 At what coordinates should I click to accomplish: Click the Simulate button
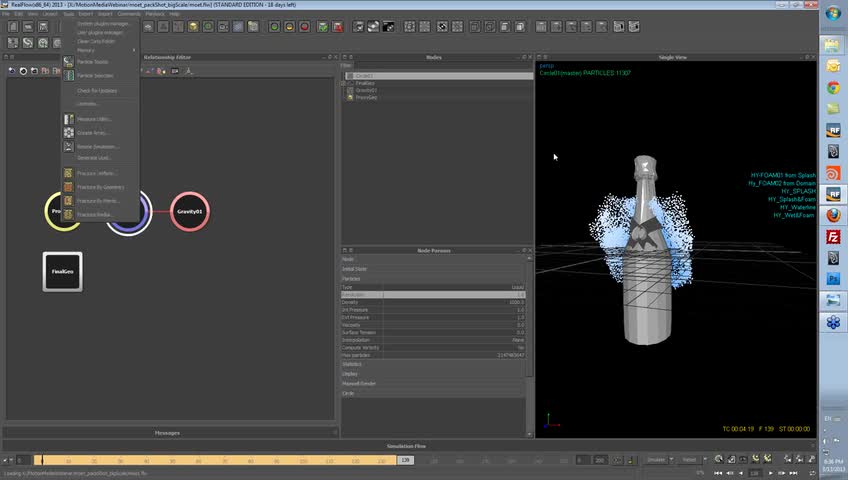point(656,460)
